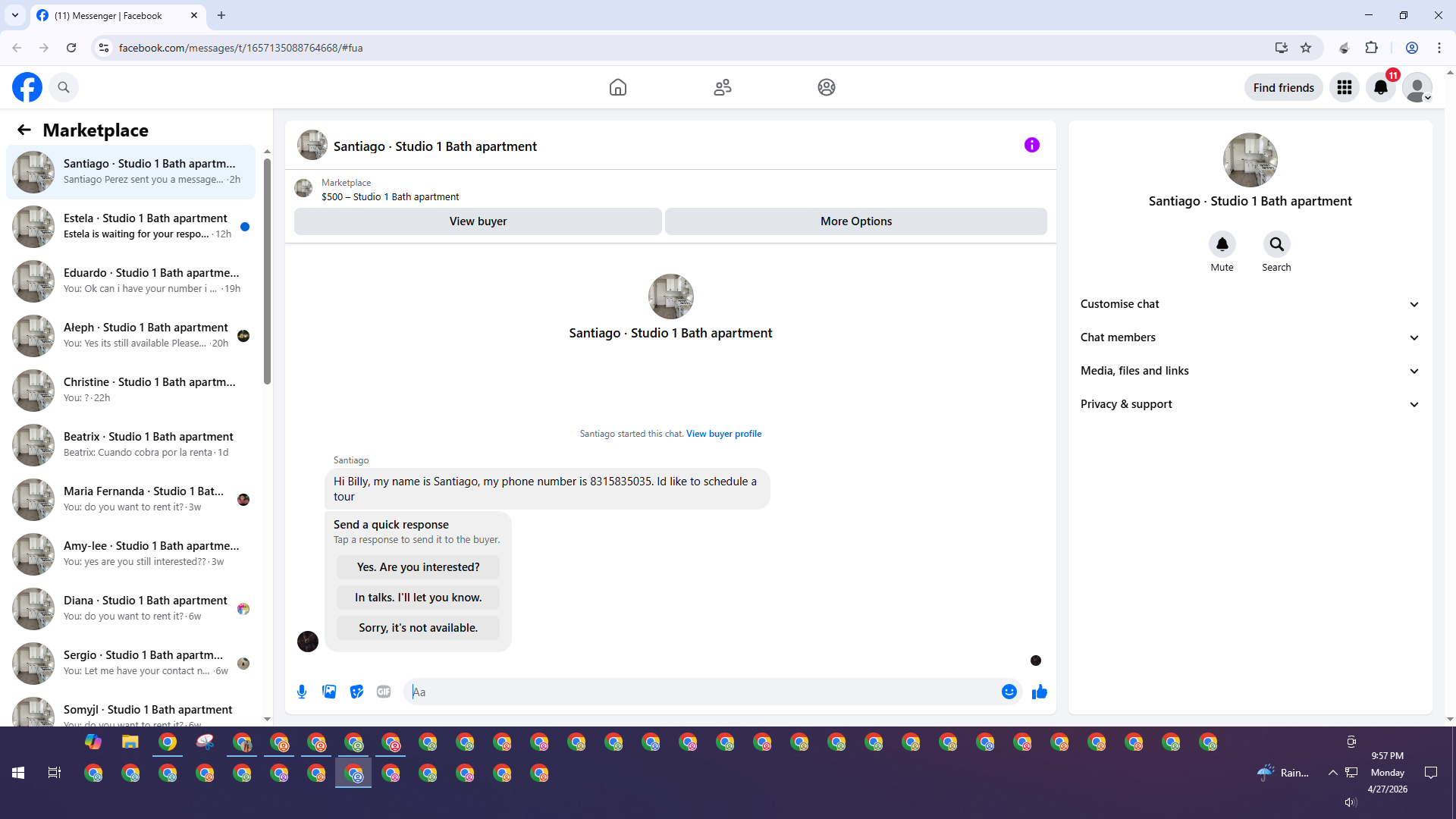Screen dimensions: 1456x819
Task: Mute this conversation with bell icon
Action: [x=1222, y=244]
